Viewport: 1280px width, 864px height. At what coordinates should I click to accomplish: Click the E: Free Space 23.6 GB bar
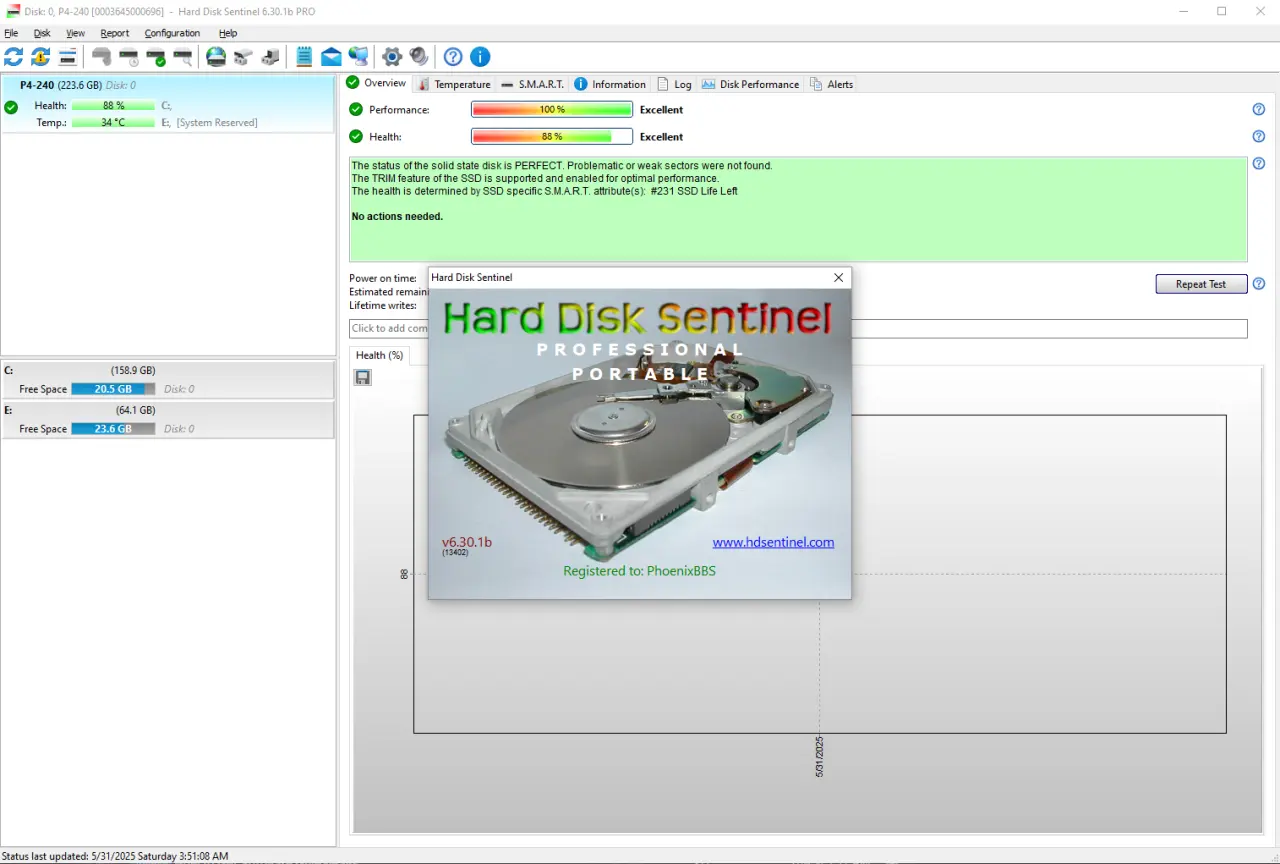[113, 428]
